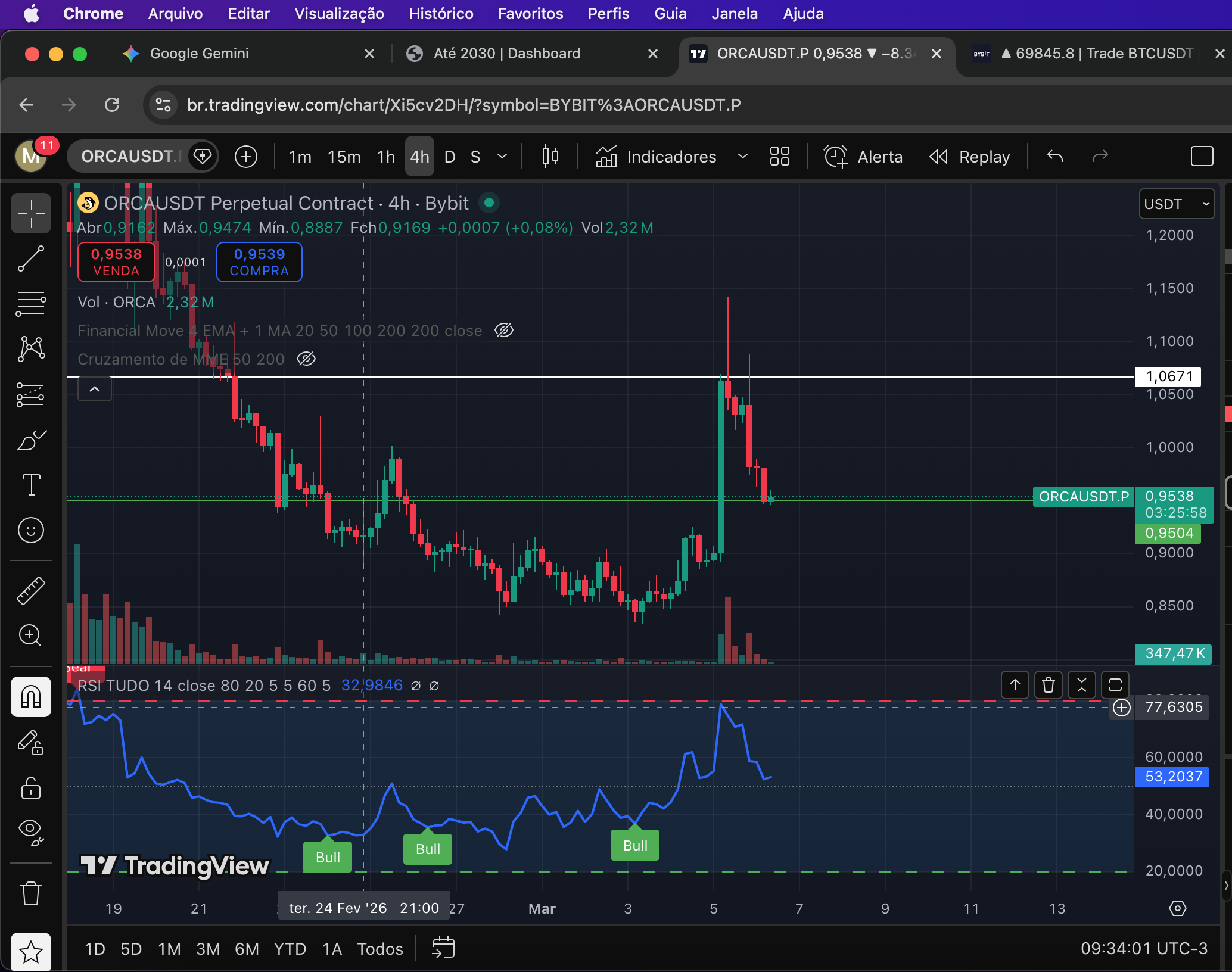This screenshot has height=972, width=1232.
Task: Click the 1,0671 horizontal line price label
Action: coord(1169,376)
